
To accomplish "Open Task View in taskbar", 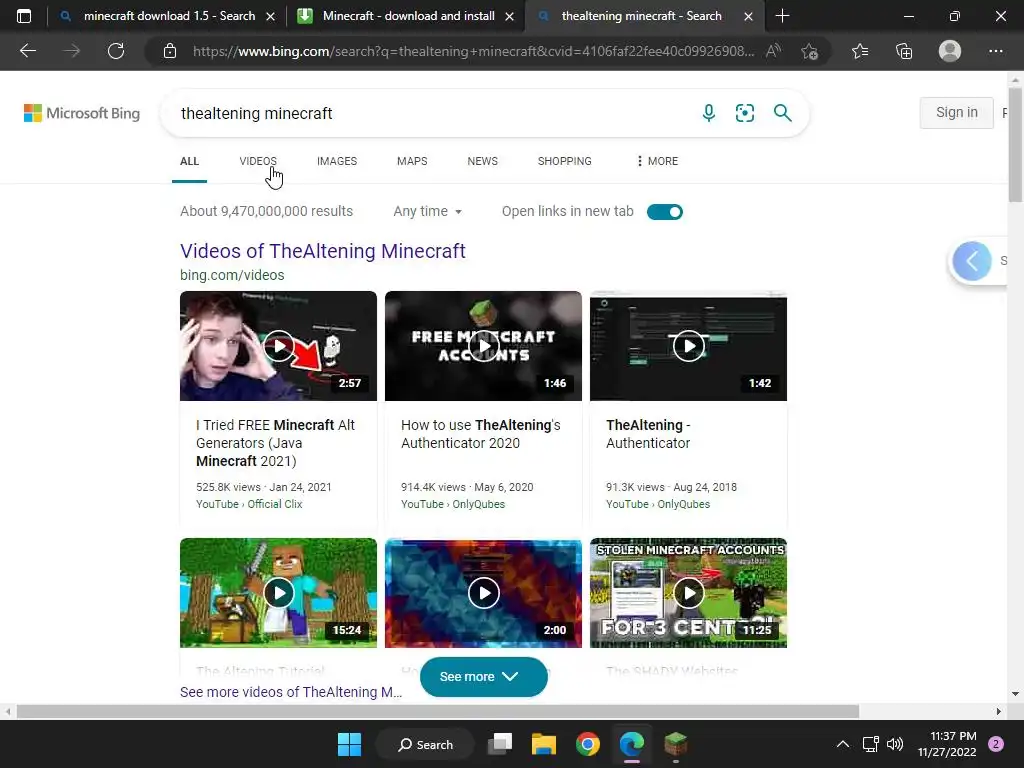I will point(500,744).
